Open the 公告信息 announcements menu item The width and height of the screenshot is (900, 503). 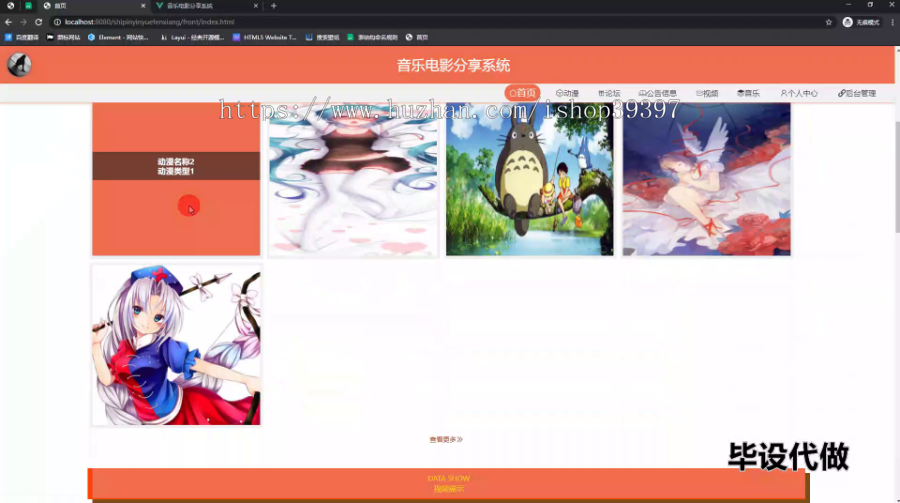point(658,93)
